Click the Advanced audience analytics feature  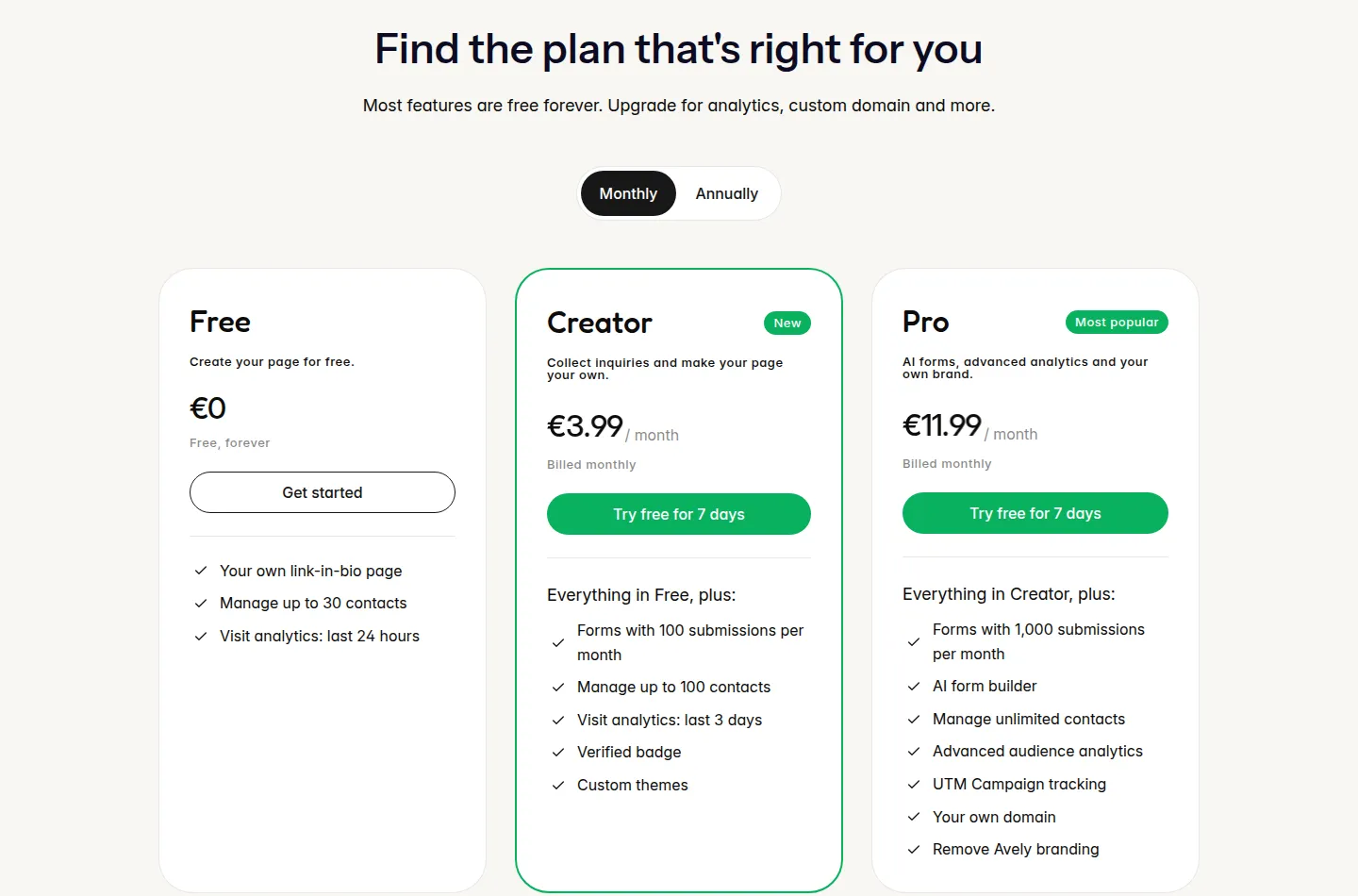(1037, 751)
